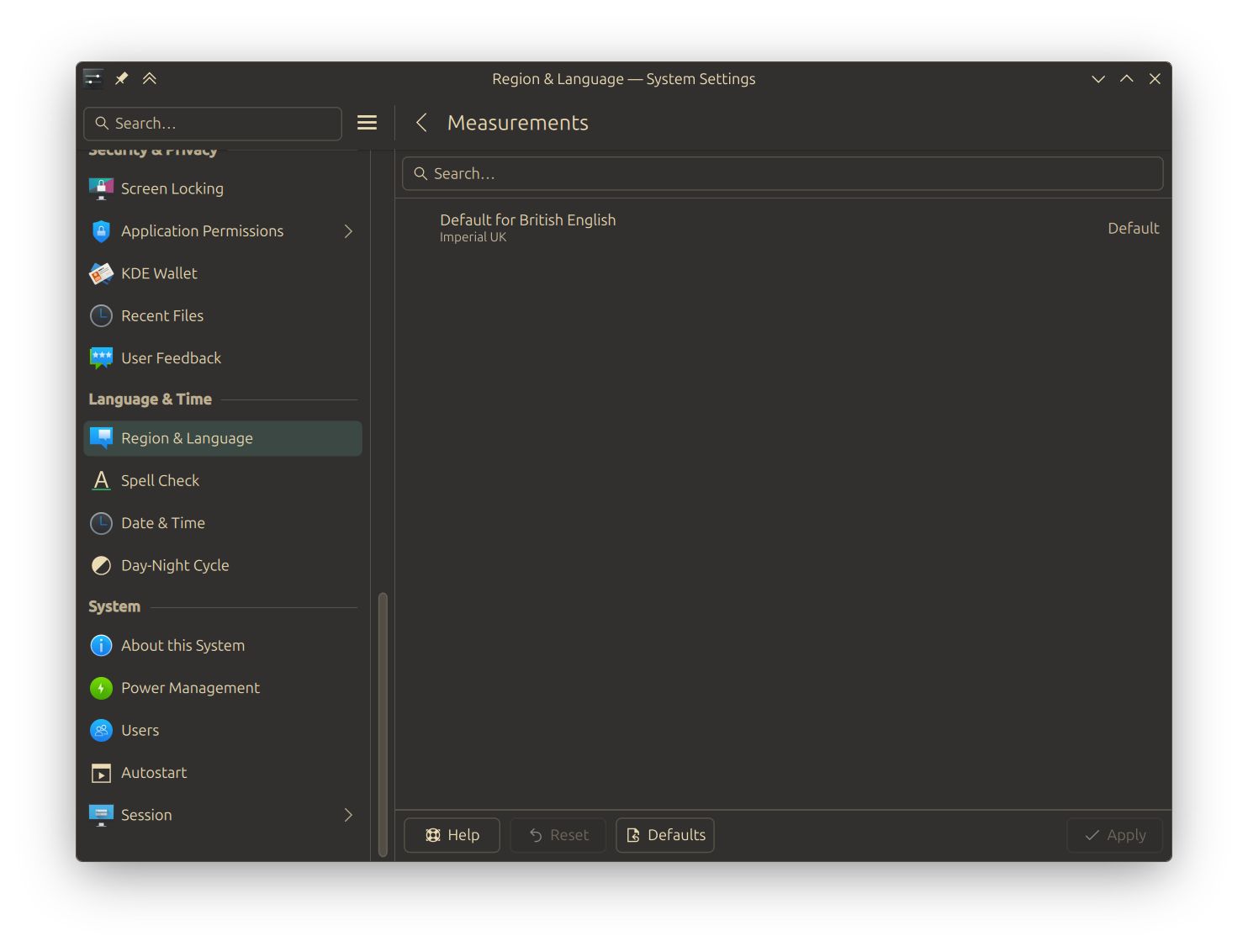Screen dimensions: 1248x952
Task: Select the Recent Files clock icon
Action: point(101,316)
